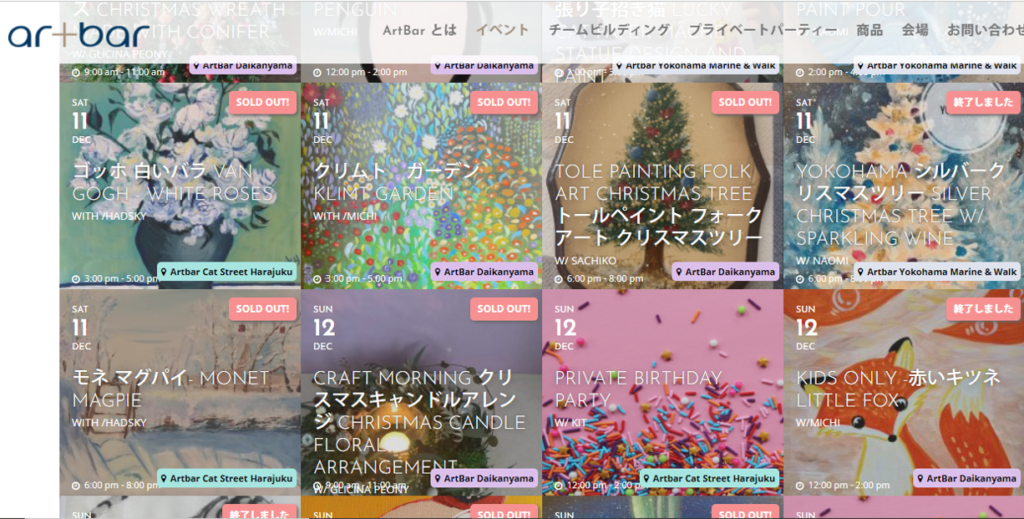This screenshot has width=1024, height=519.
Task: Click 'W/ NAOMI' on Silver Christmas Tree card
Action: [x=822, y=260]
